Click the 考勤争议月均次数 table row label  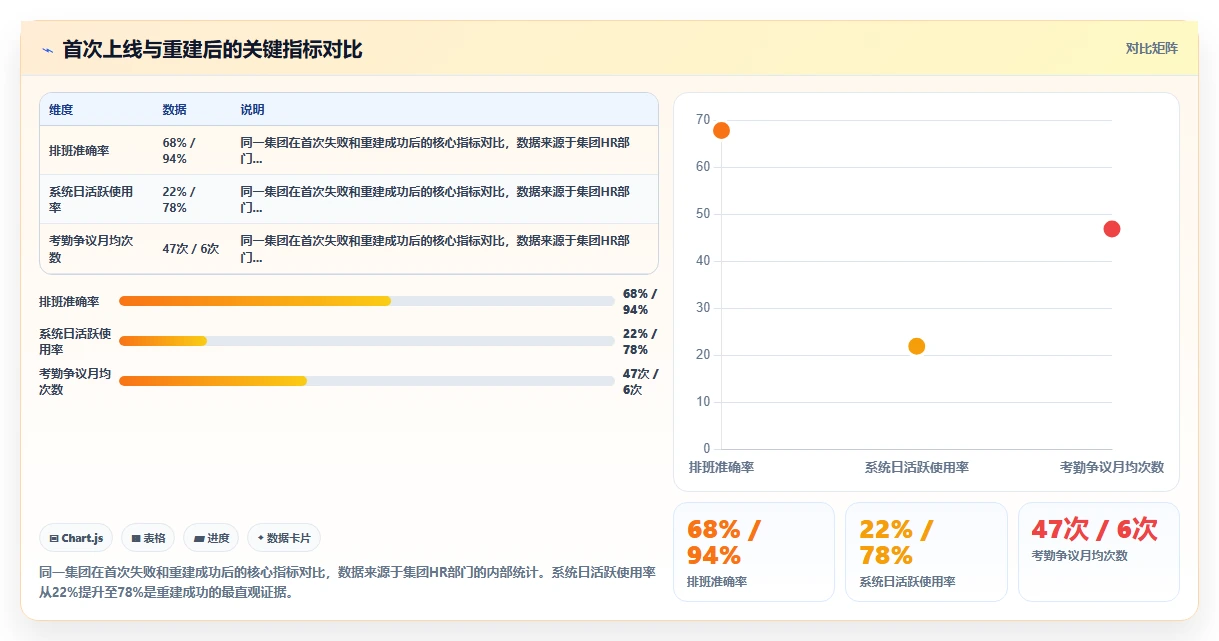(91, 249)
